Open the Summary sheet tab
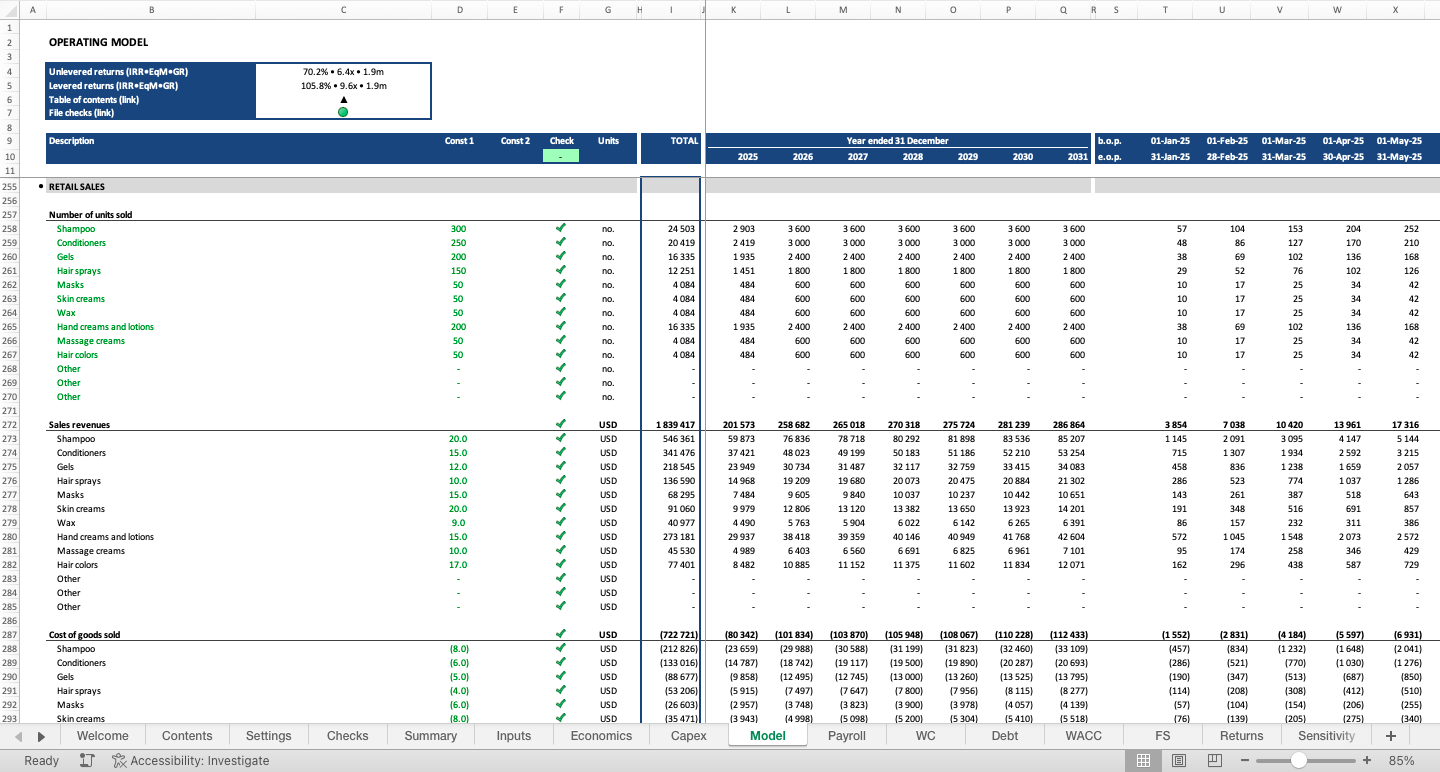 coord(431,736)
